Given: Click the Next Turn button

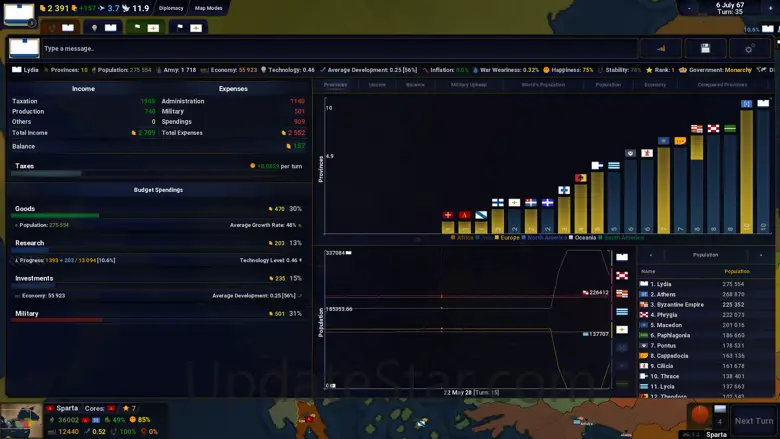Looking at the screenshot, I should click(754, 421).
